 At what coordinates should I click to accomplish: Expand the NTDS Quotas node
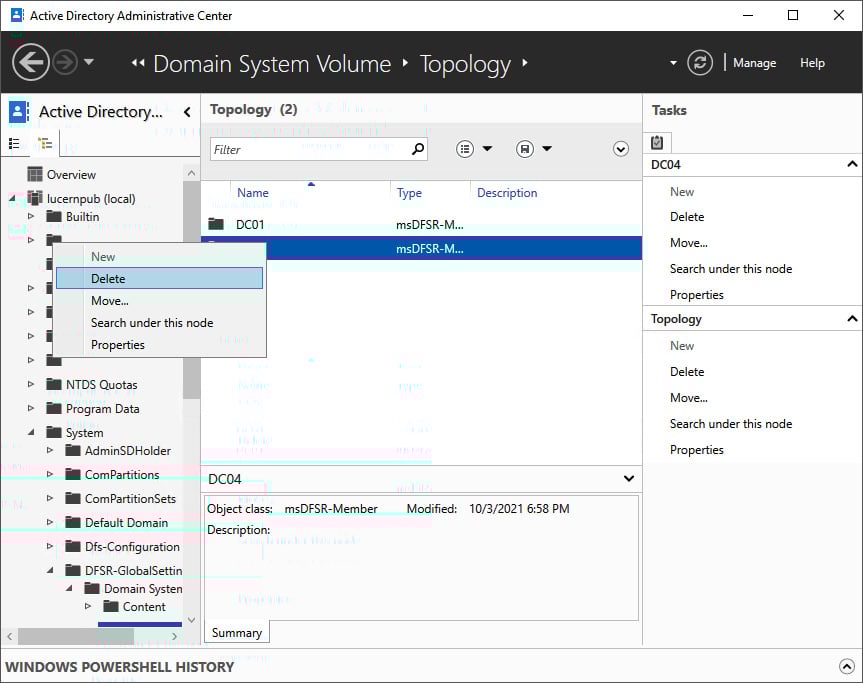click(x=31, y=384)
